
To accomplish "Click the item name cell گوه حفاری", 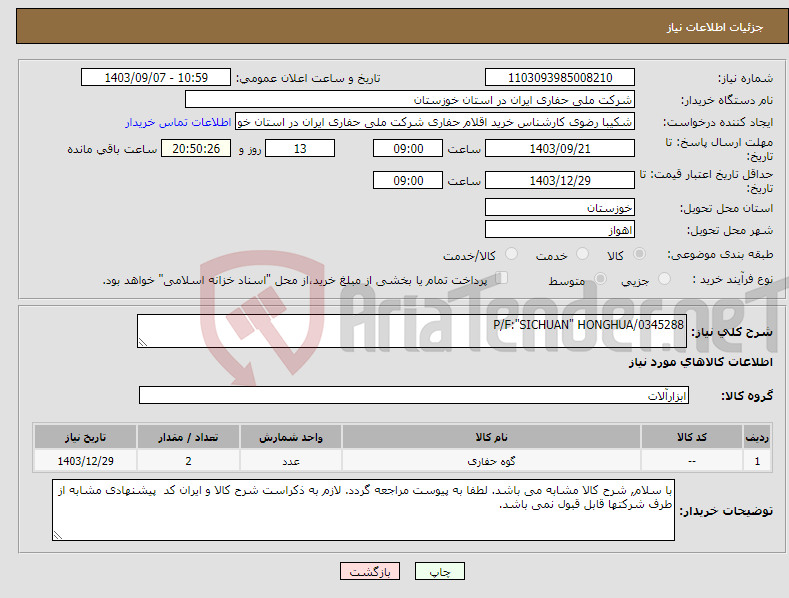I will pyautogui.click(x=491, y=461).
